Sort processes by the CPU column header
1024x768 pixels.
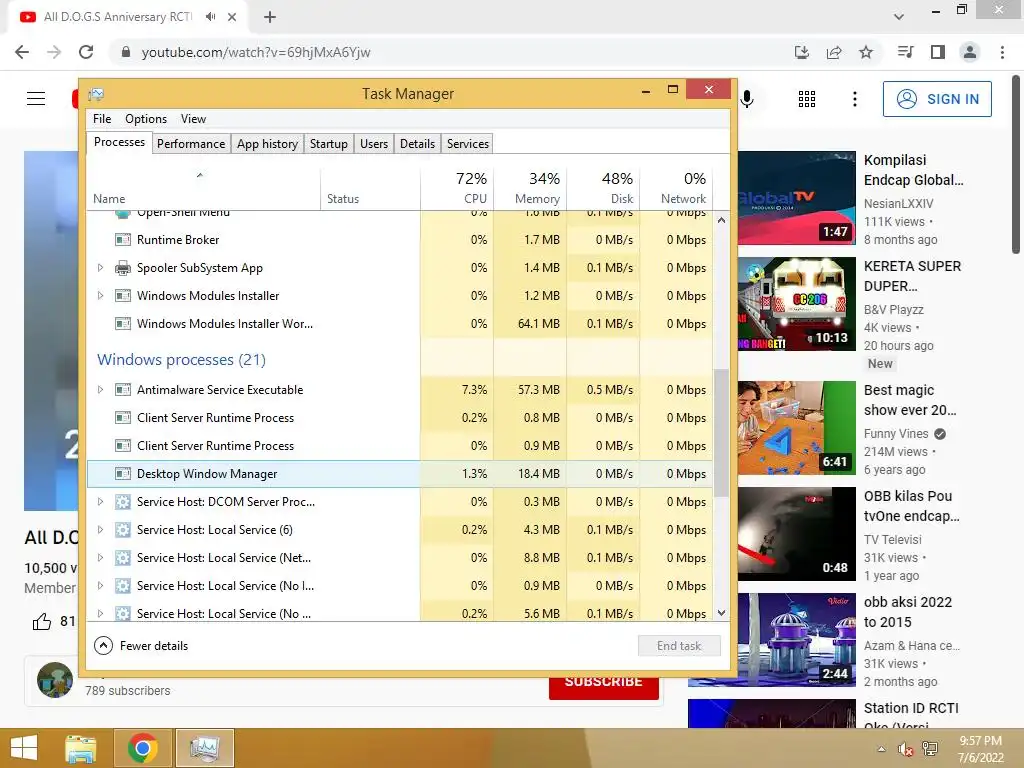pyautogui.click(x=457, y=188)
